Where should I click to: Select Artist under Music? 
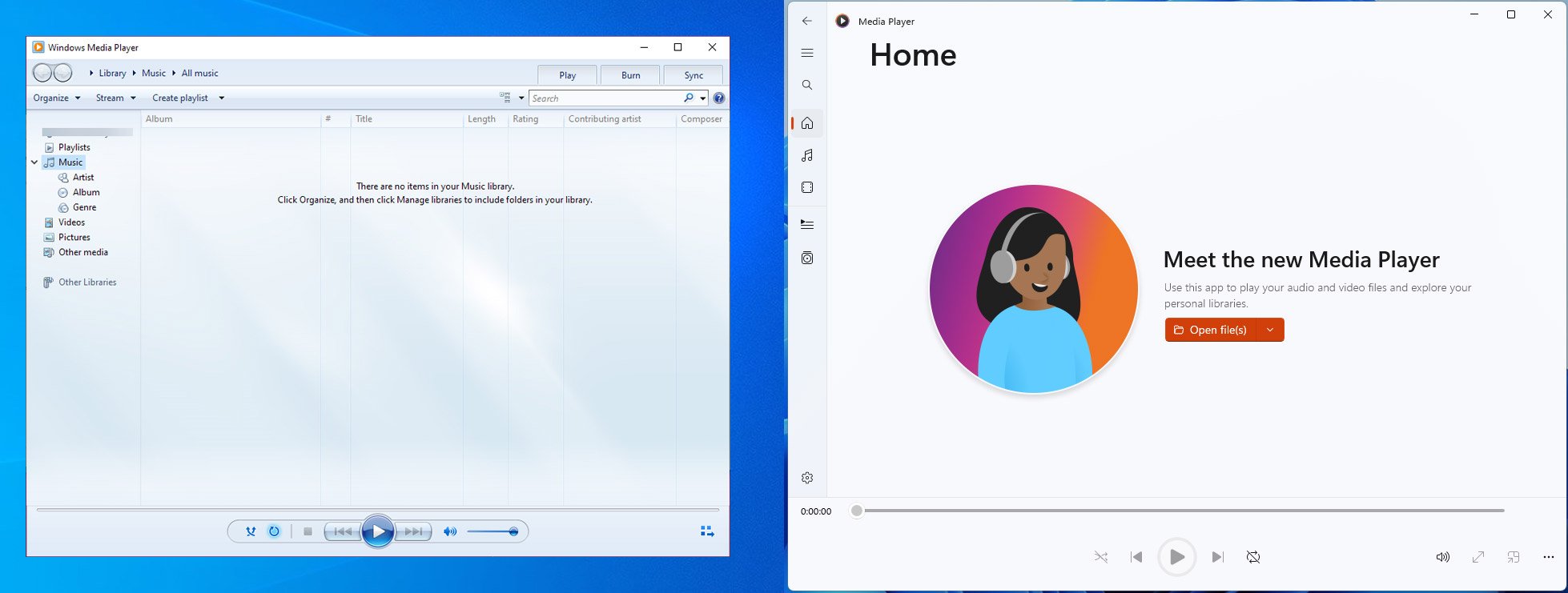point(83,178)
